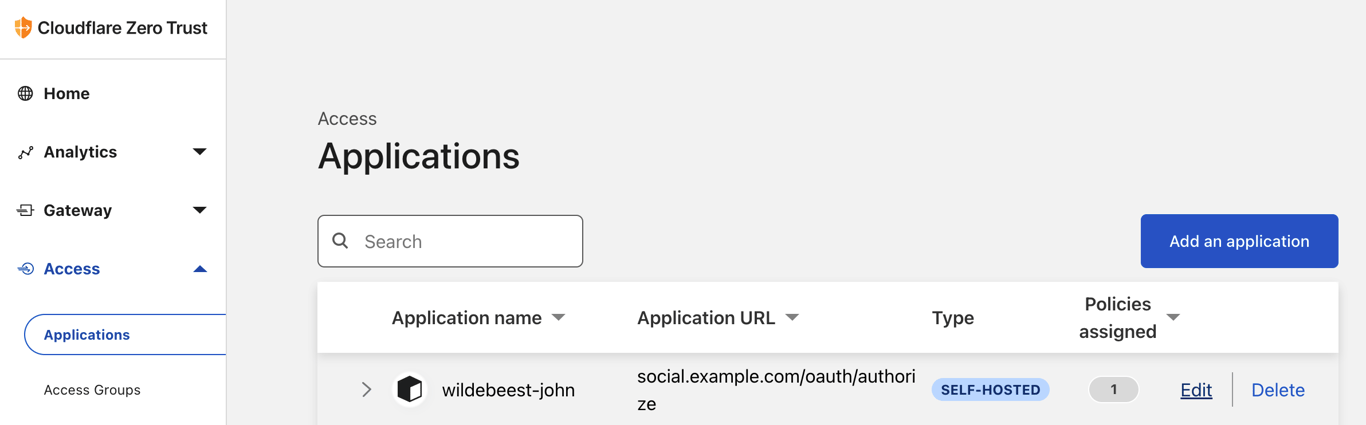Image resolution: width=1366 pixels, height=425 pixels.
Task: Click the Add an application button
Action: (1239, 241)
